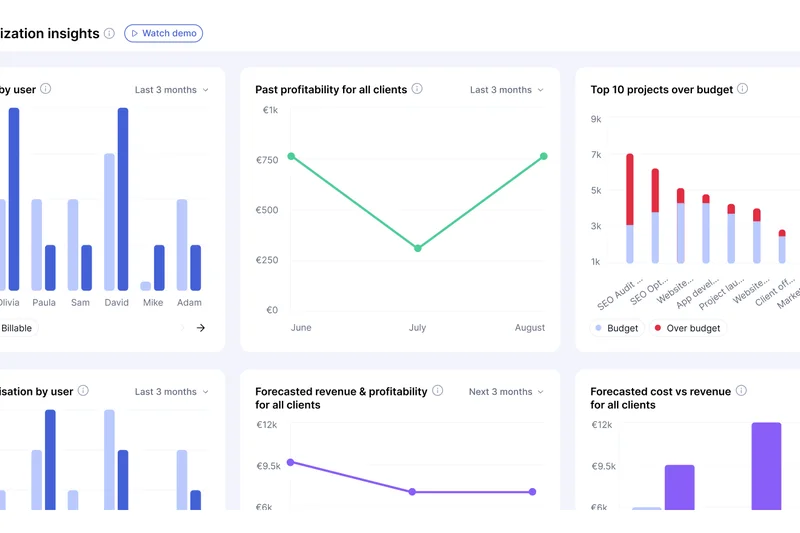
Task: Open Last 3 months dropdown for 'isation by user'
Action: (172, 392)
